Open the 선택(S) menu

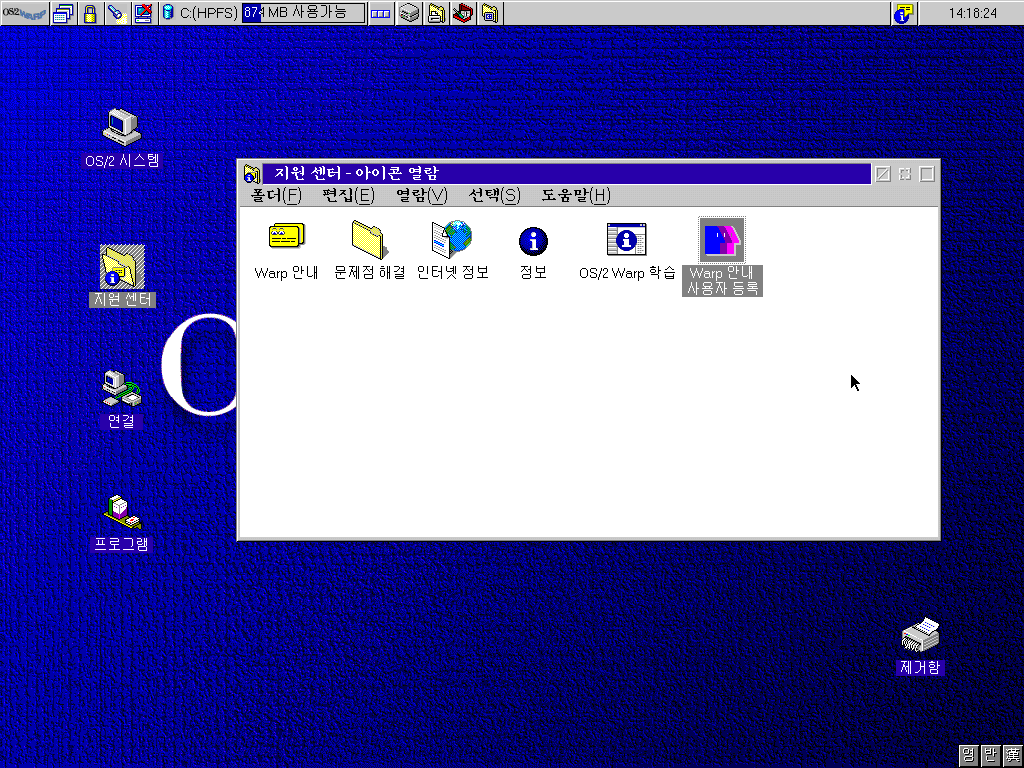[494, 195]
